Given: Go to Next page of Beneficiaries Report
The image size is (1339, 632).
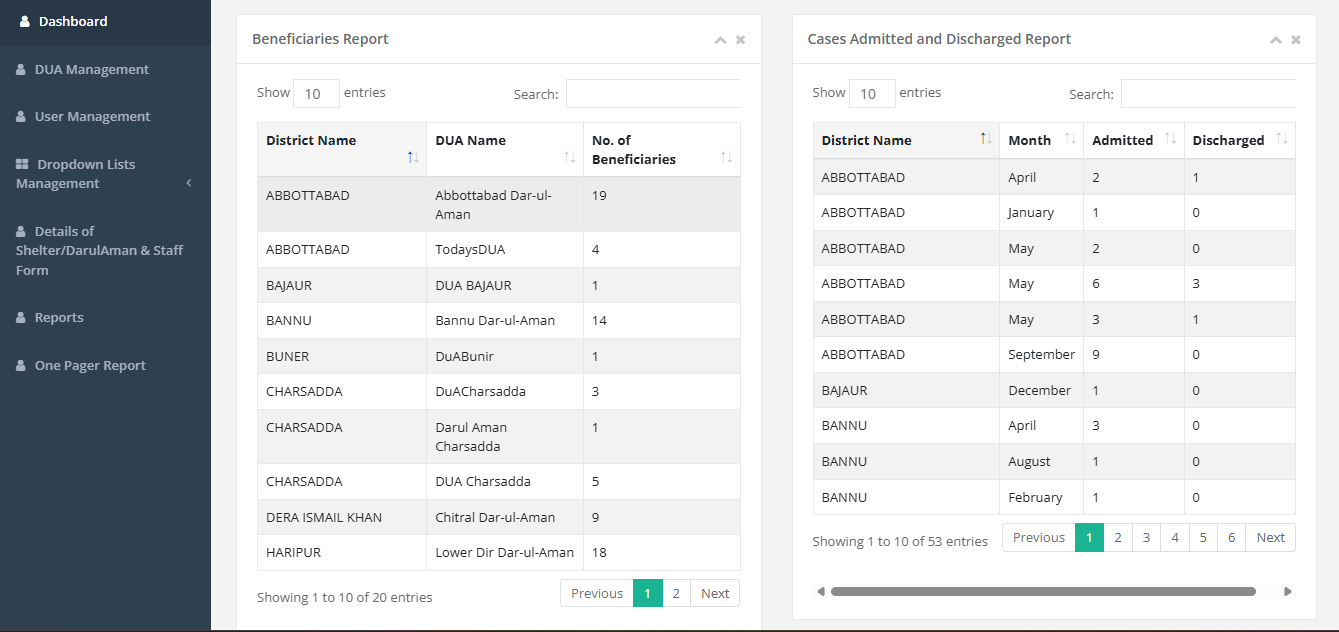Looking at the screenshot, I should [x=715, y=593].
